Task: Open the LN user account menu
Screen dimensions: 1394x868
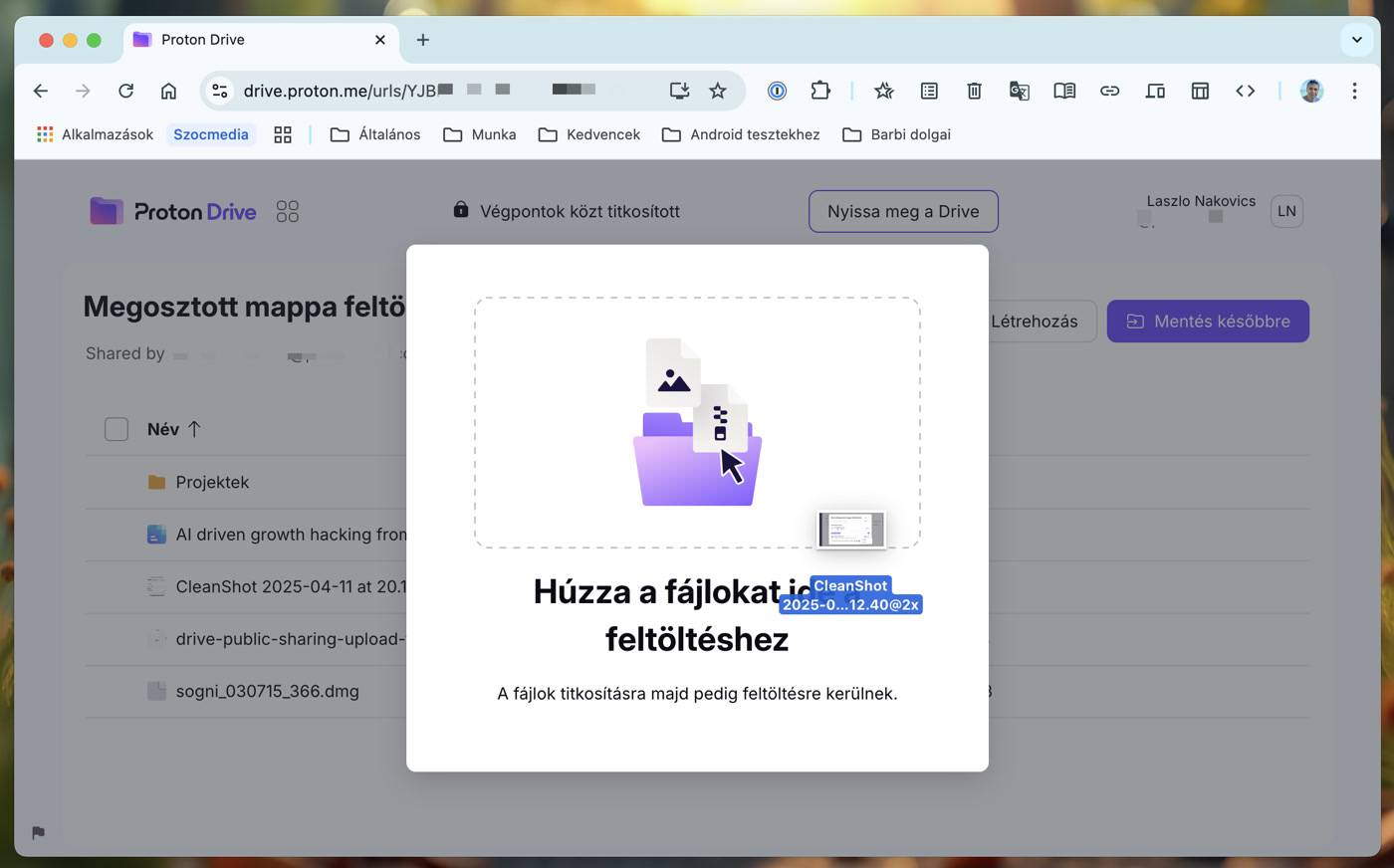Action: 1286,211
